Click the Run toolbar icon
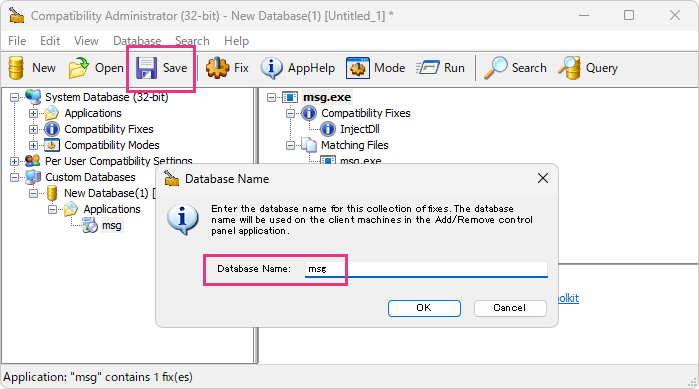 428,68
